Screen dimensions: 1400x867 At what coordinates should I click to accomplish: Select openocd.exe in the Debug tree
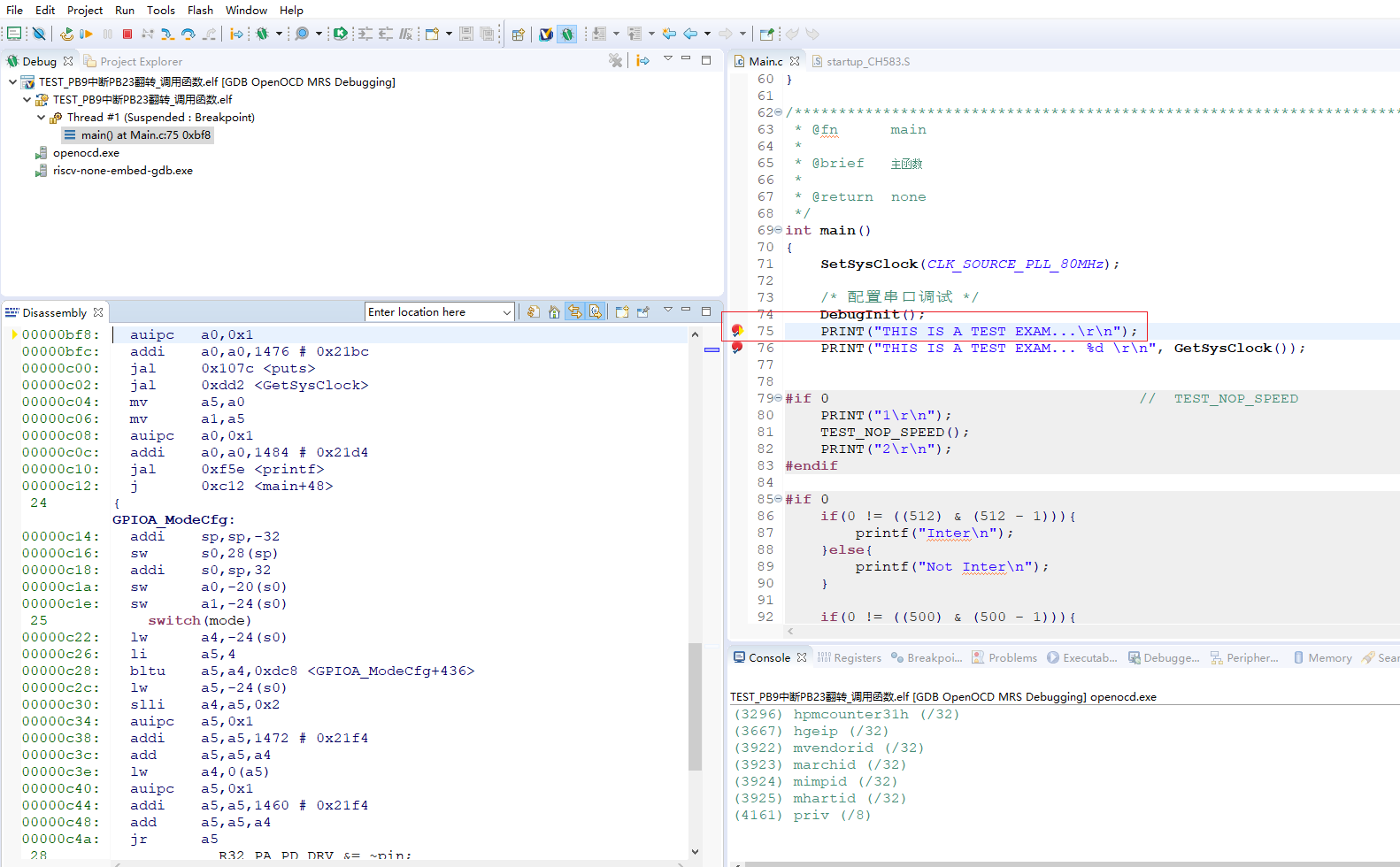pyautogui.click(x=86, y=153)
